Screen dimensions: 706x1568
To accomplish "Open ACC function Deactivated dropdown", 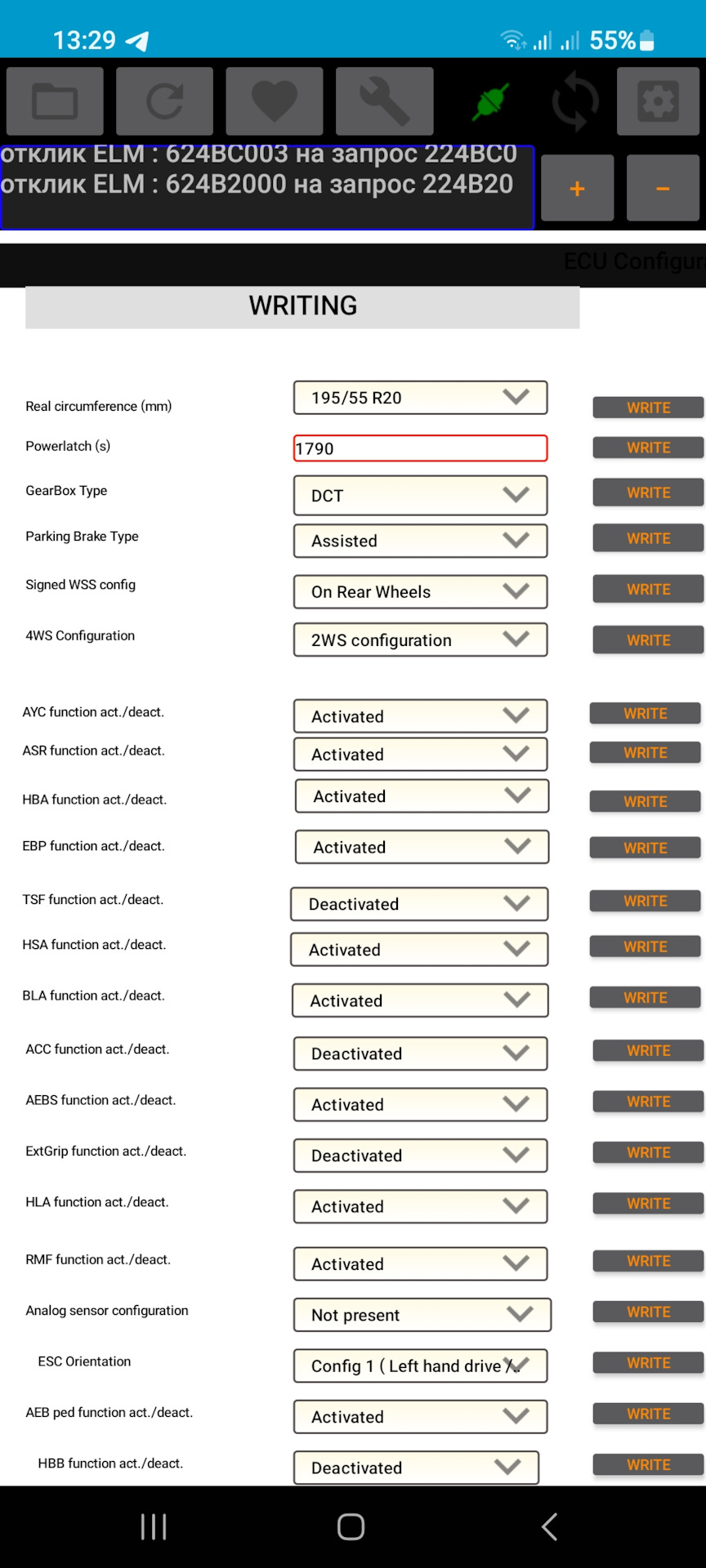I will click(420, 1053).
